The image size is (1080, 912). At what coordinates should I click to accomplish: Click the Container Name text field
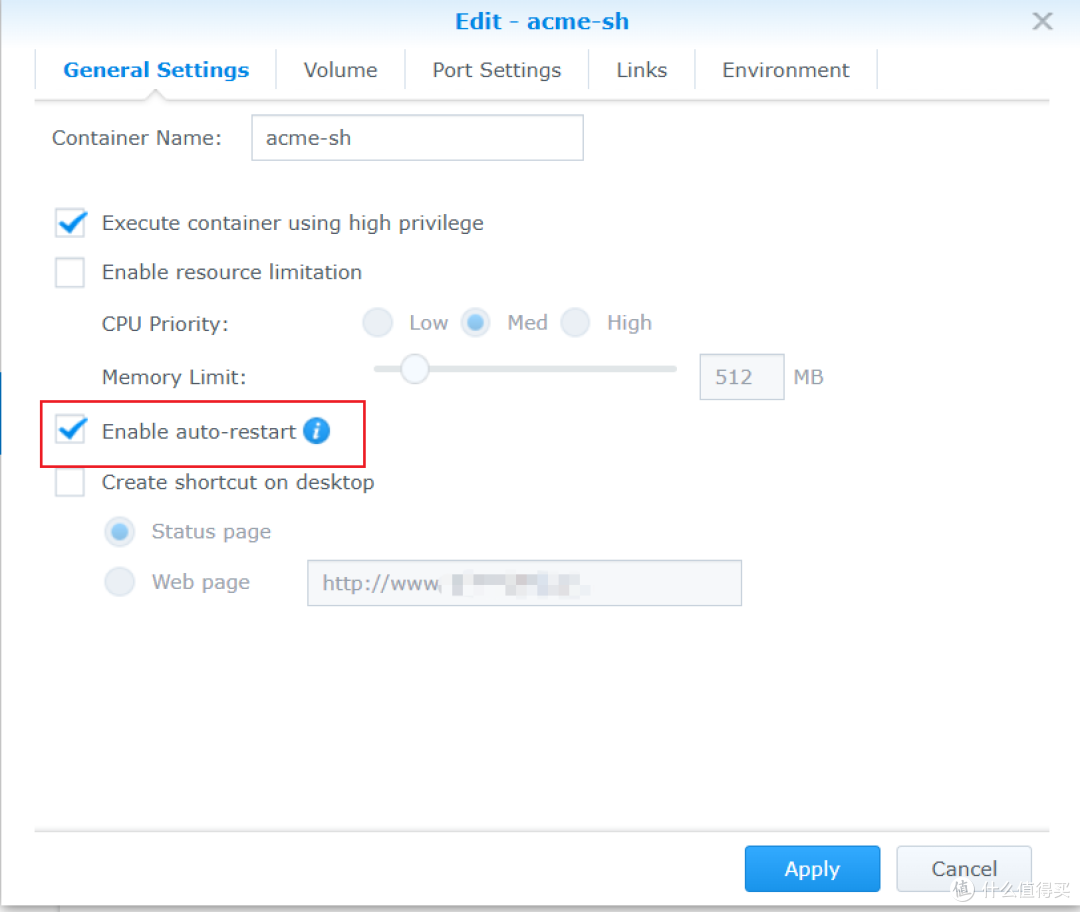416,138
